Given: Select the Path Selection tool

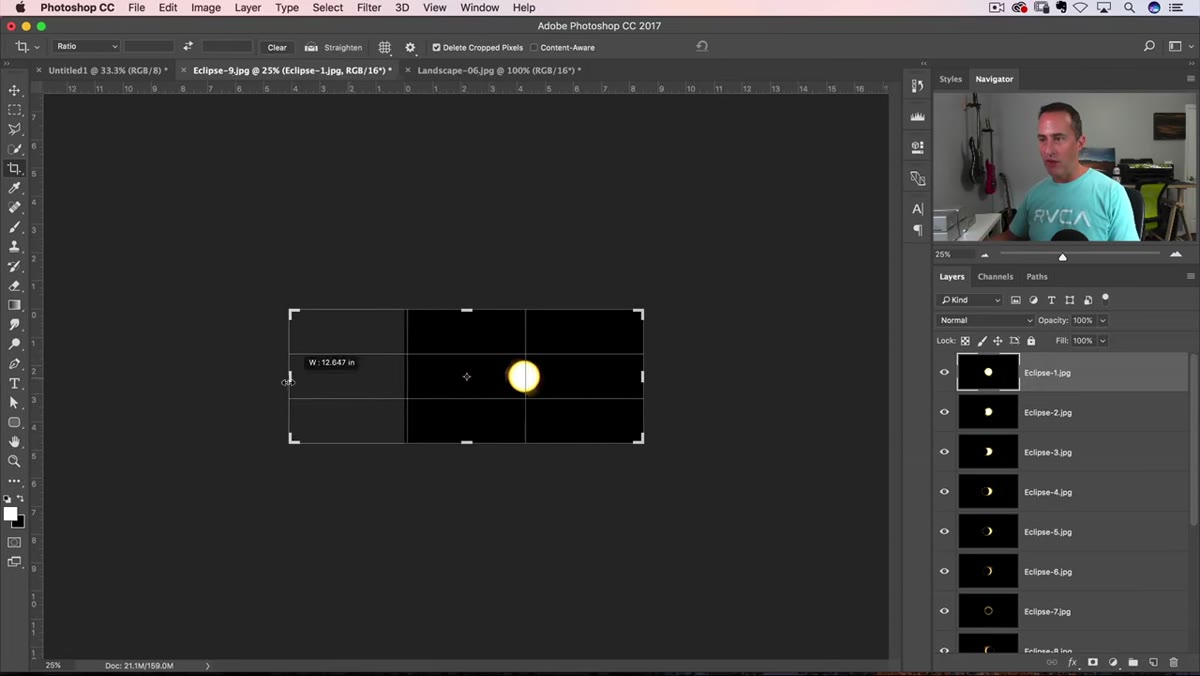Looking at the screenshot, I should coord(14,402).
